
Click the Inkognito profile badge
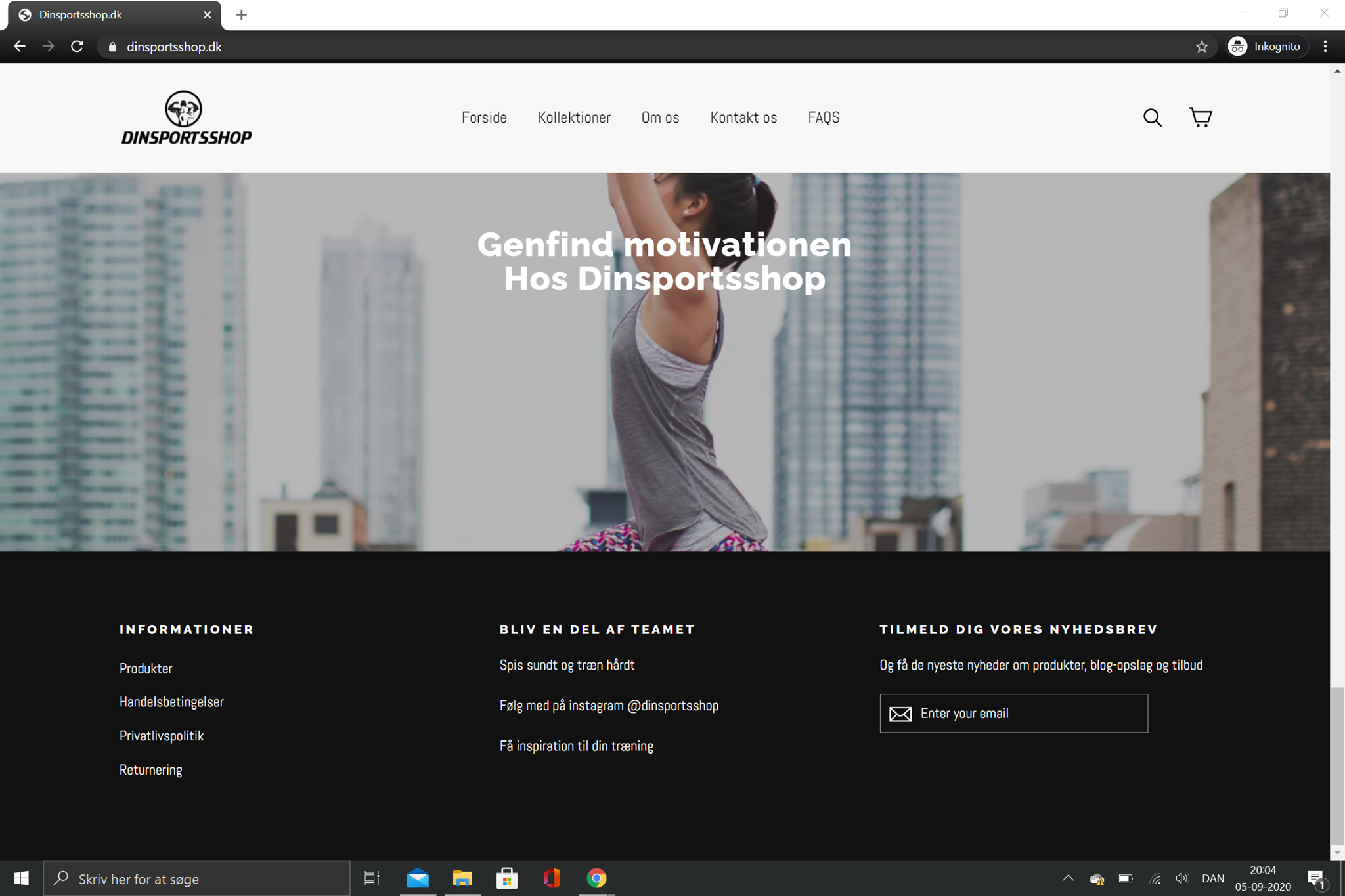tap(1266, 47)
